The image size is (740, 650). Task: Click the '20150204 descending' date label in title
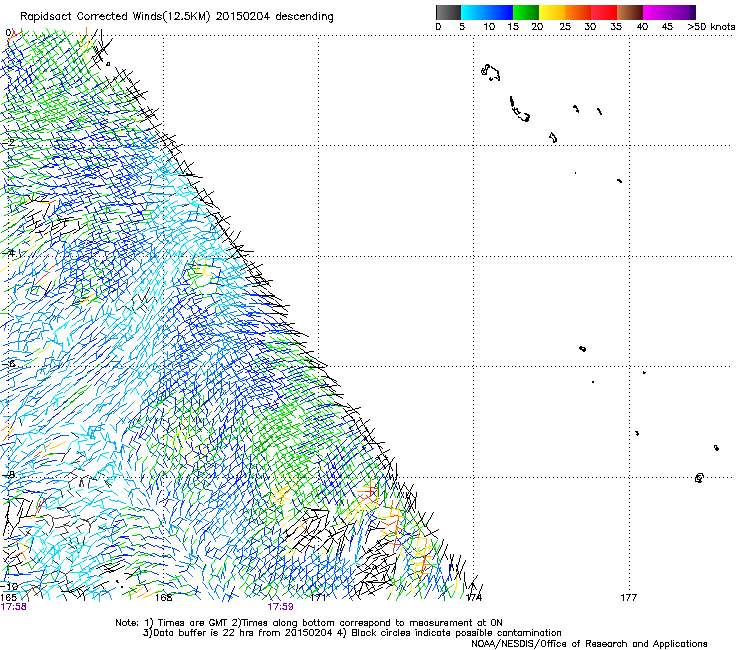click(275, 17)
